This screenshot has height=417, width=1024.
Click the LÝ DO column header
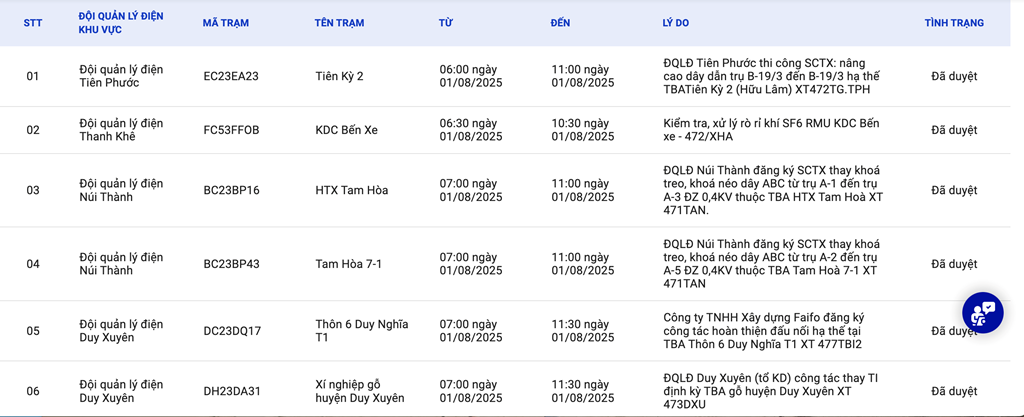(675, 23)
